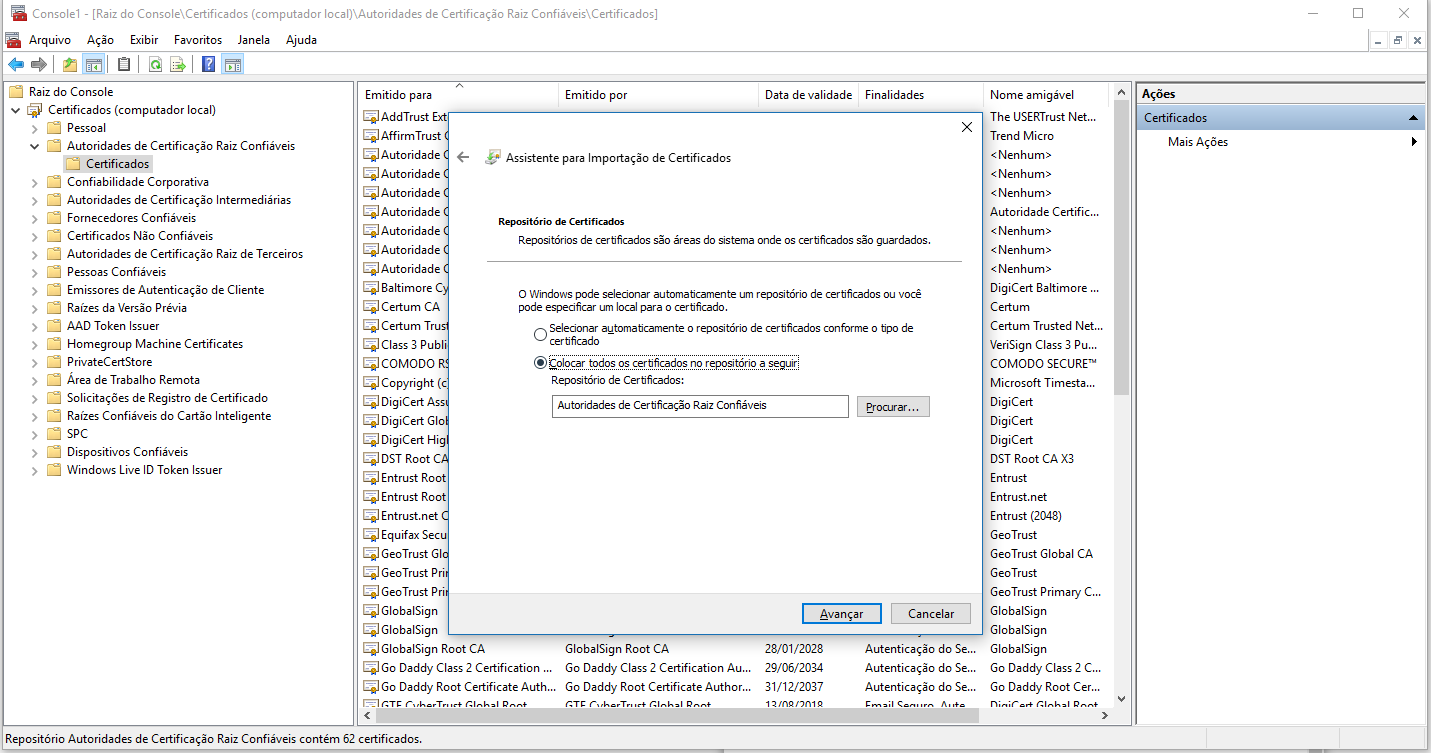
Task: Click the wizard's back arrow icon
Action: point(462,158)
